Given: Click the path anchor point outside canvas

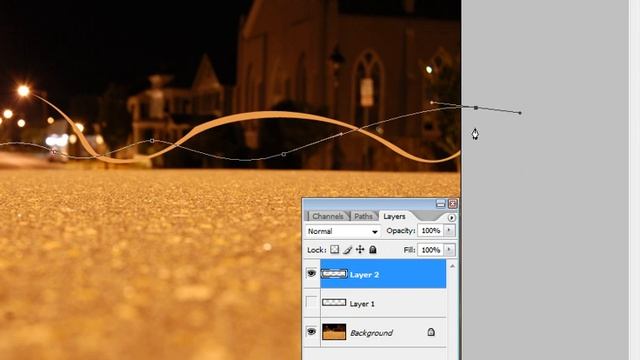Looking at the screenshot, I should [x=476, y=108].
